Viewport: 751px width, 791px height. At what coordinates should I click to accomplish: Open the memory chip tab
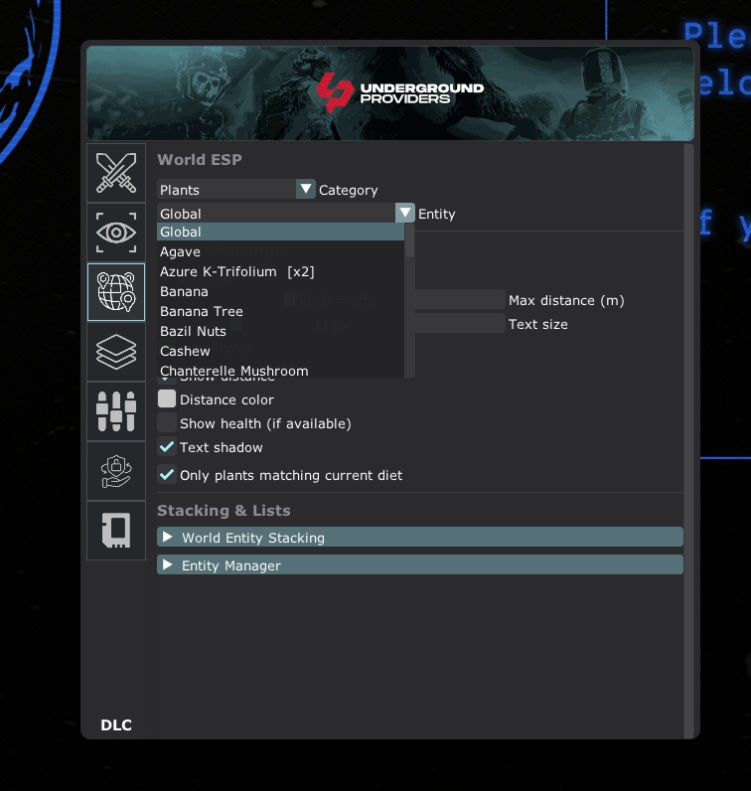pos(116,530)
